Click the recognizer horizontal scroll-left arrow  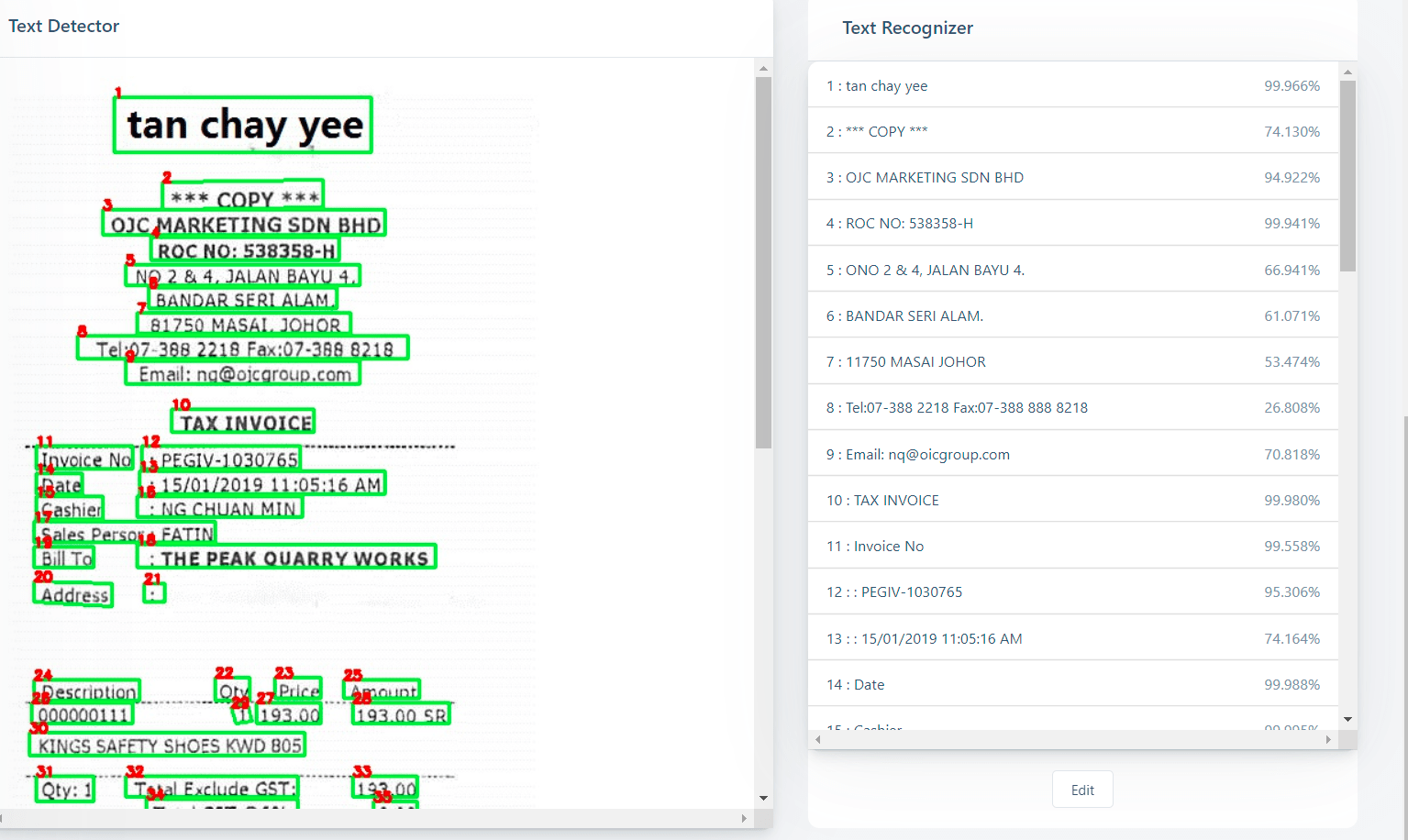tap(817, 739)
